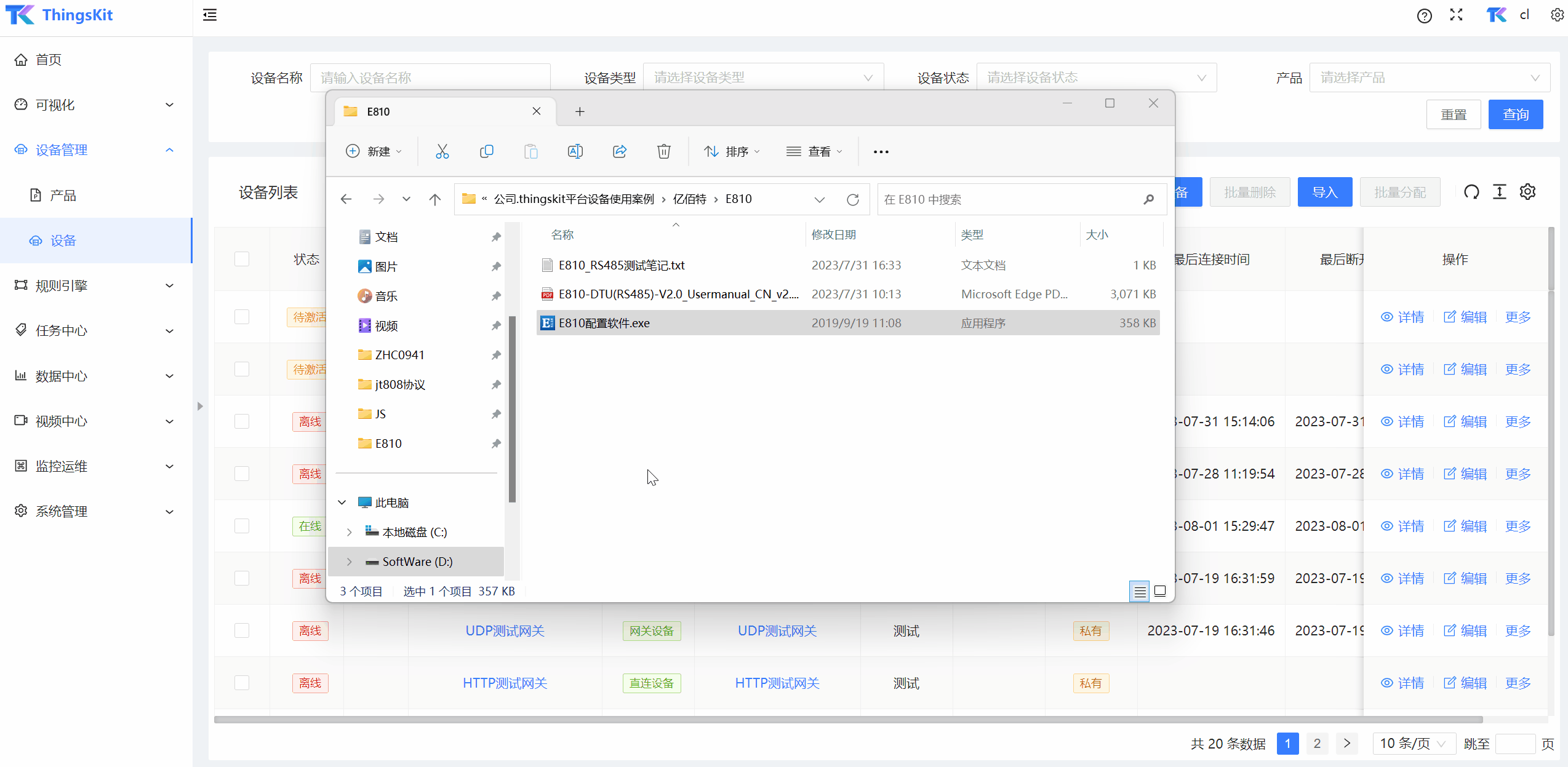The height and width of the screenshot is (767, 1568).
Task: Click the 导入 import button
Action: coord(1325,192)
